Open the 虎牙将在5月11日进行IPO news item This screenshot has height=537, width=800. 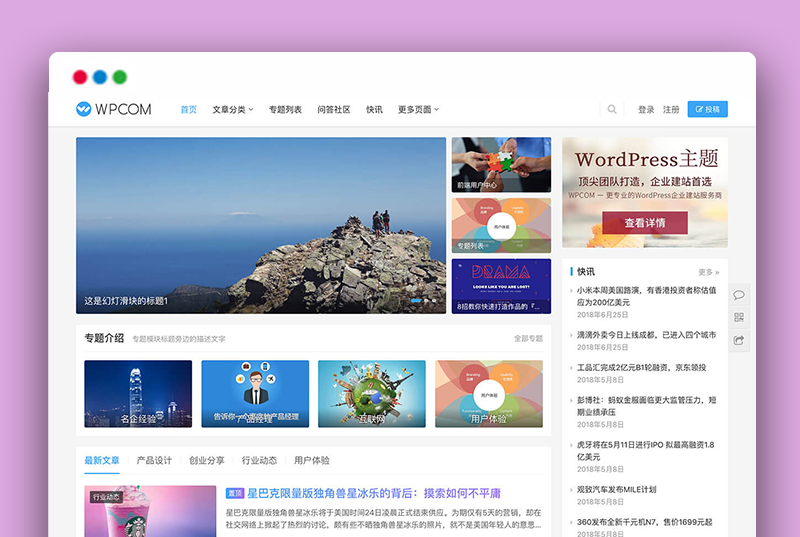(x=645, y=451)
